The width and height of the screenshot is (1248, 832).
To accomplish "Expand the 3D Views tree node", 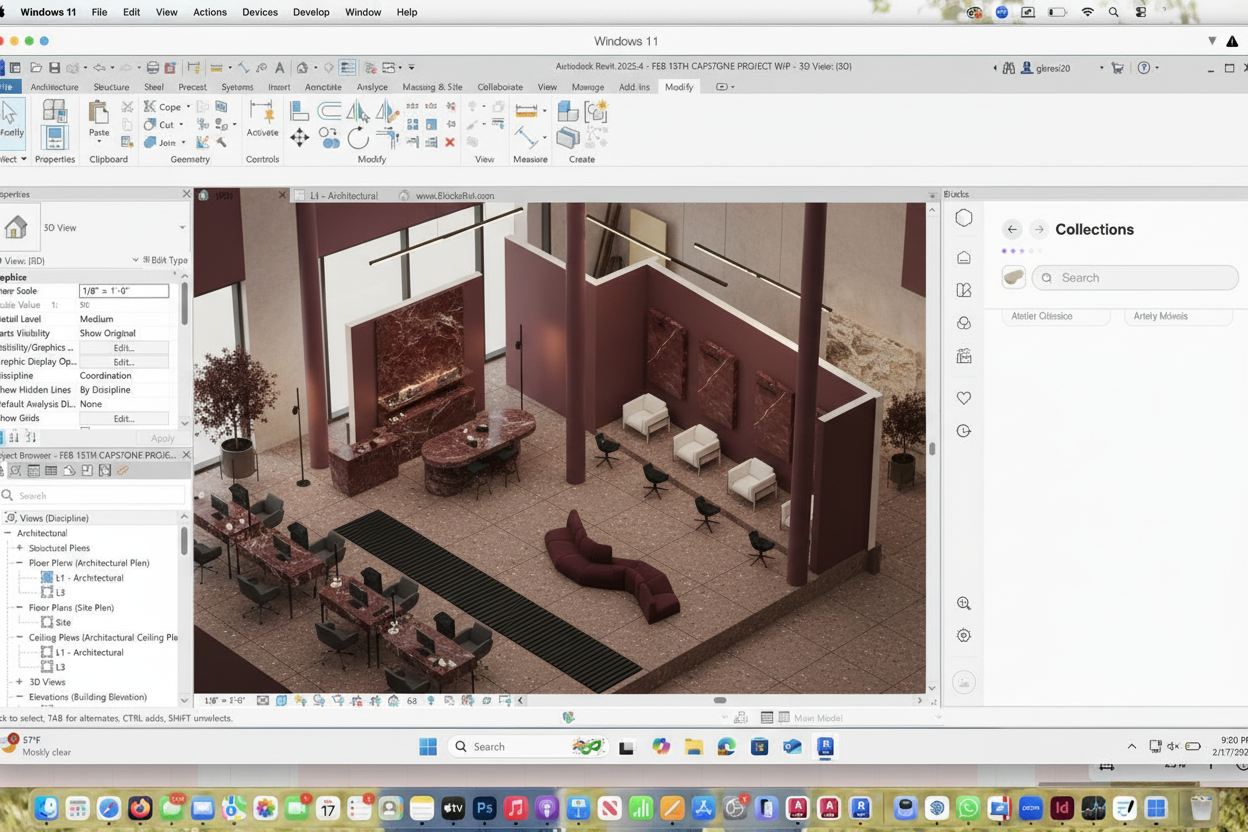I will click(x=19, y=682).
